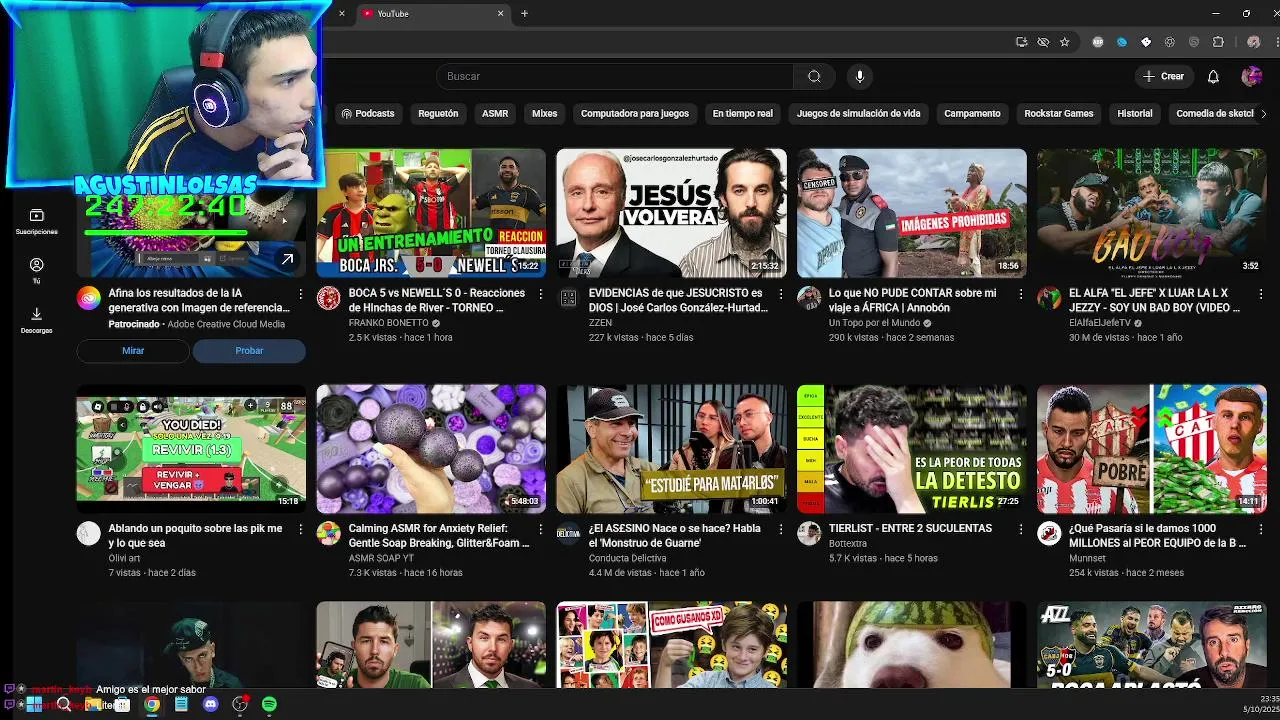Click the YouTube search magnifier button
Image resolution: width=1280 pixels, height=720 pixels.
click(x=814, y=76)
